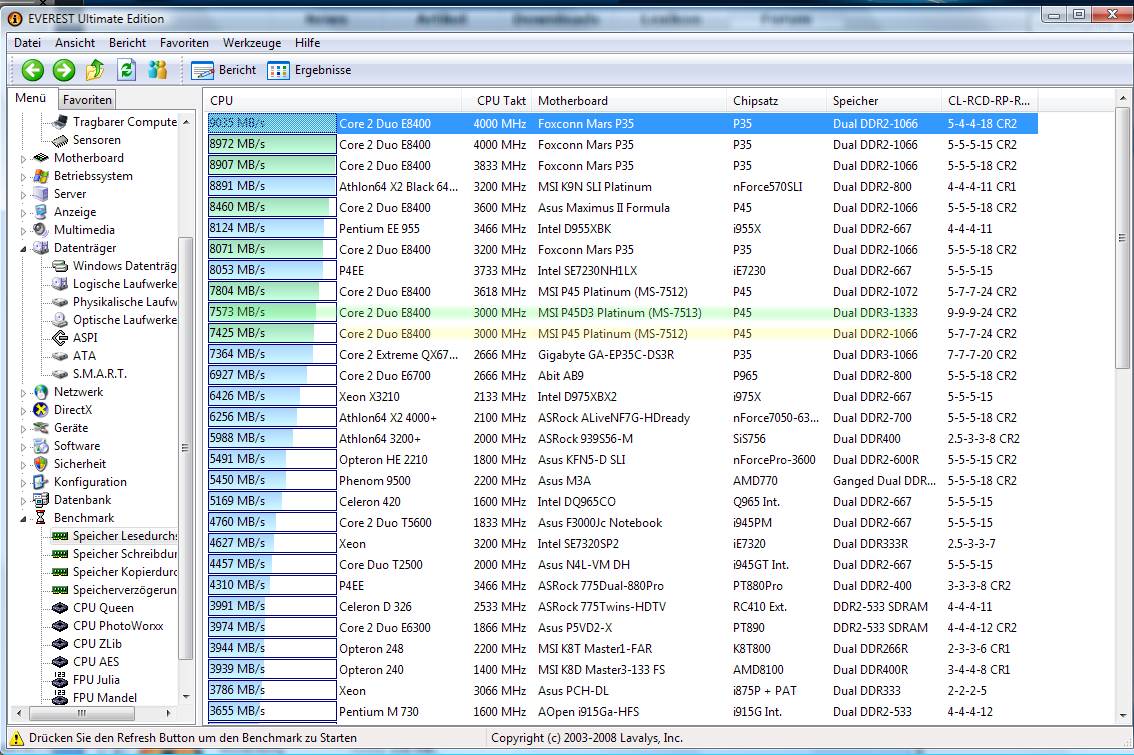Expand the Server tree node
This screenshot has height=755, width=1134.
click(23, 195)
